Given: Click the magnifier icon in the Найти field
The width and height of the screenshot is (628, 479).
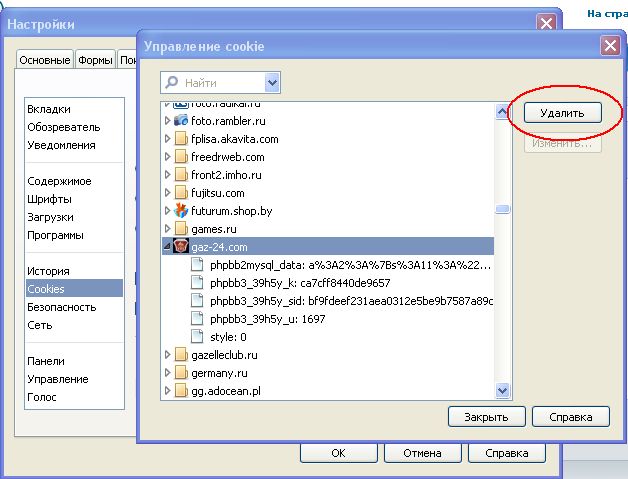Looking at the screenshot, I should (x=173, y=83).
